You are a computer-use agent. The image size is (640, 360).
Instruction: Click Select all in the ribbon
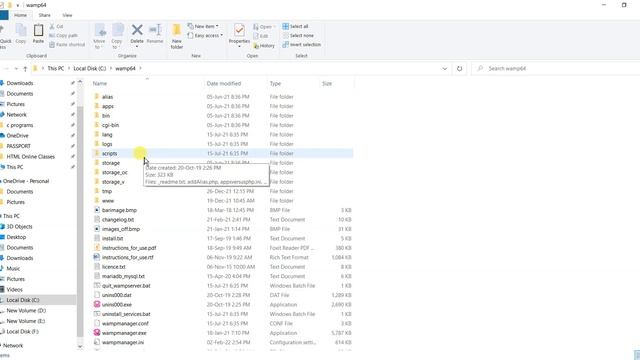[x=296, y=26]
